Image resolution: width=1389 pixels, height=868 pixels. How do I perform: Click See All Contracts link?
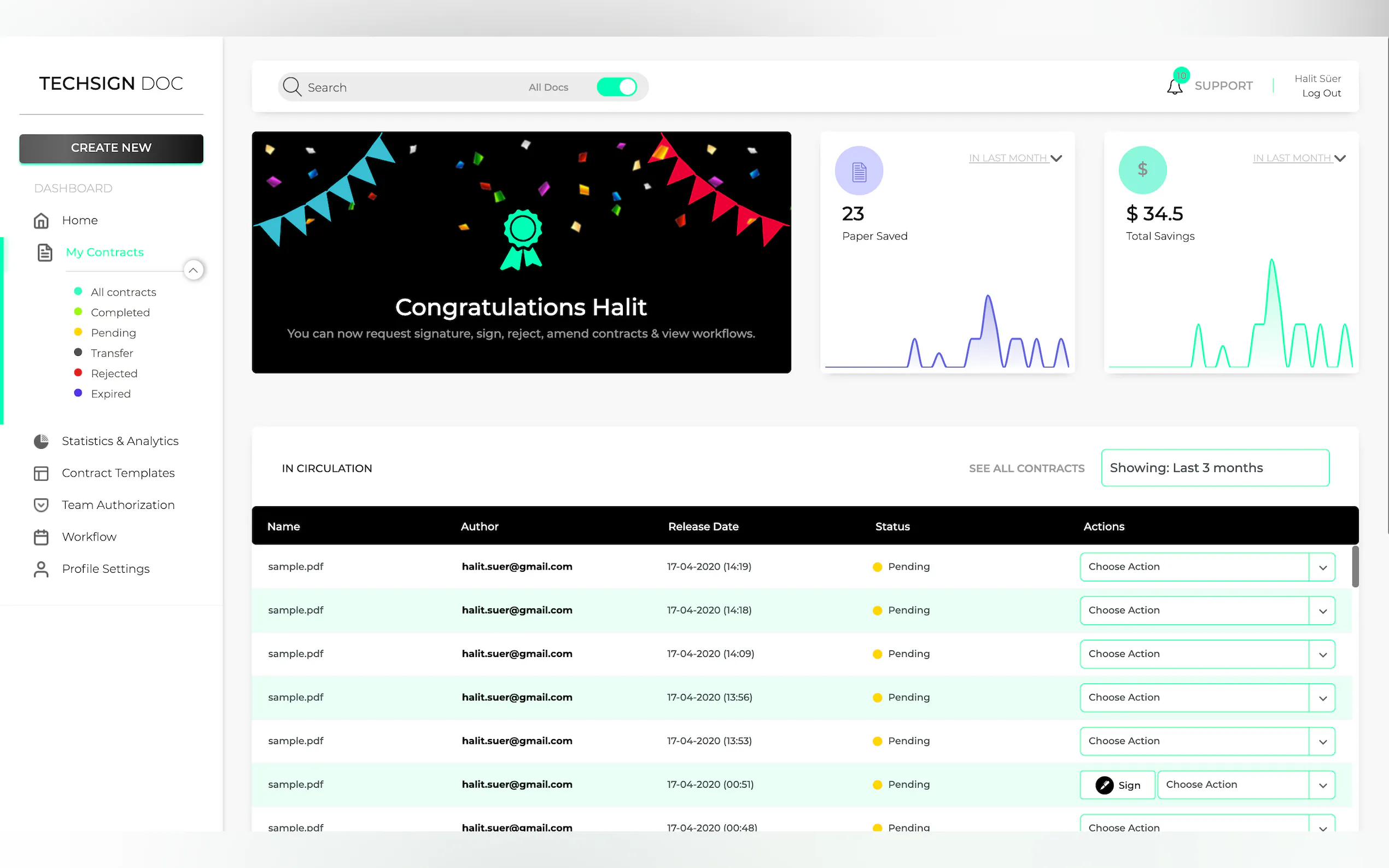pos(1026,468)
